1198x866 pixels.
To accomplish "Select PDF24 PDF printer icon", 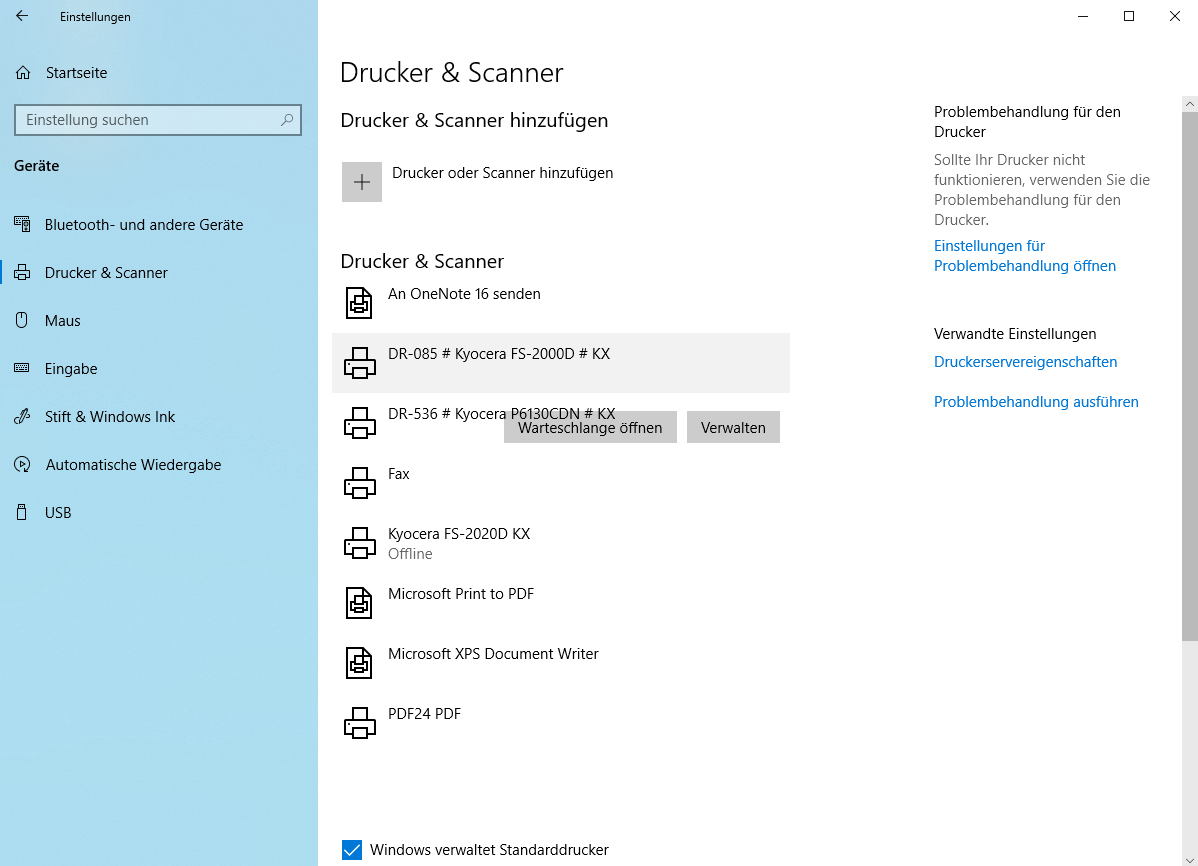I will (360, 722).
